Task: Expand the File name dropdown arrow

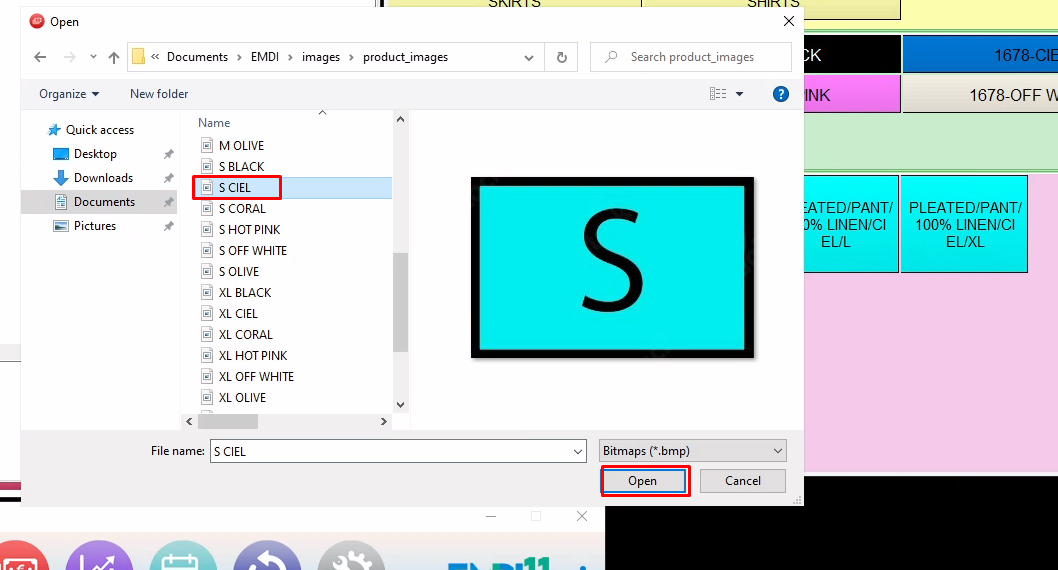Action: (x=578, y=451)
